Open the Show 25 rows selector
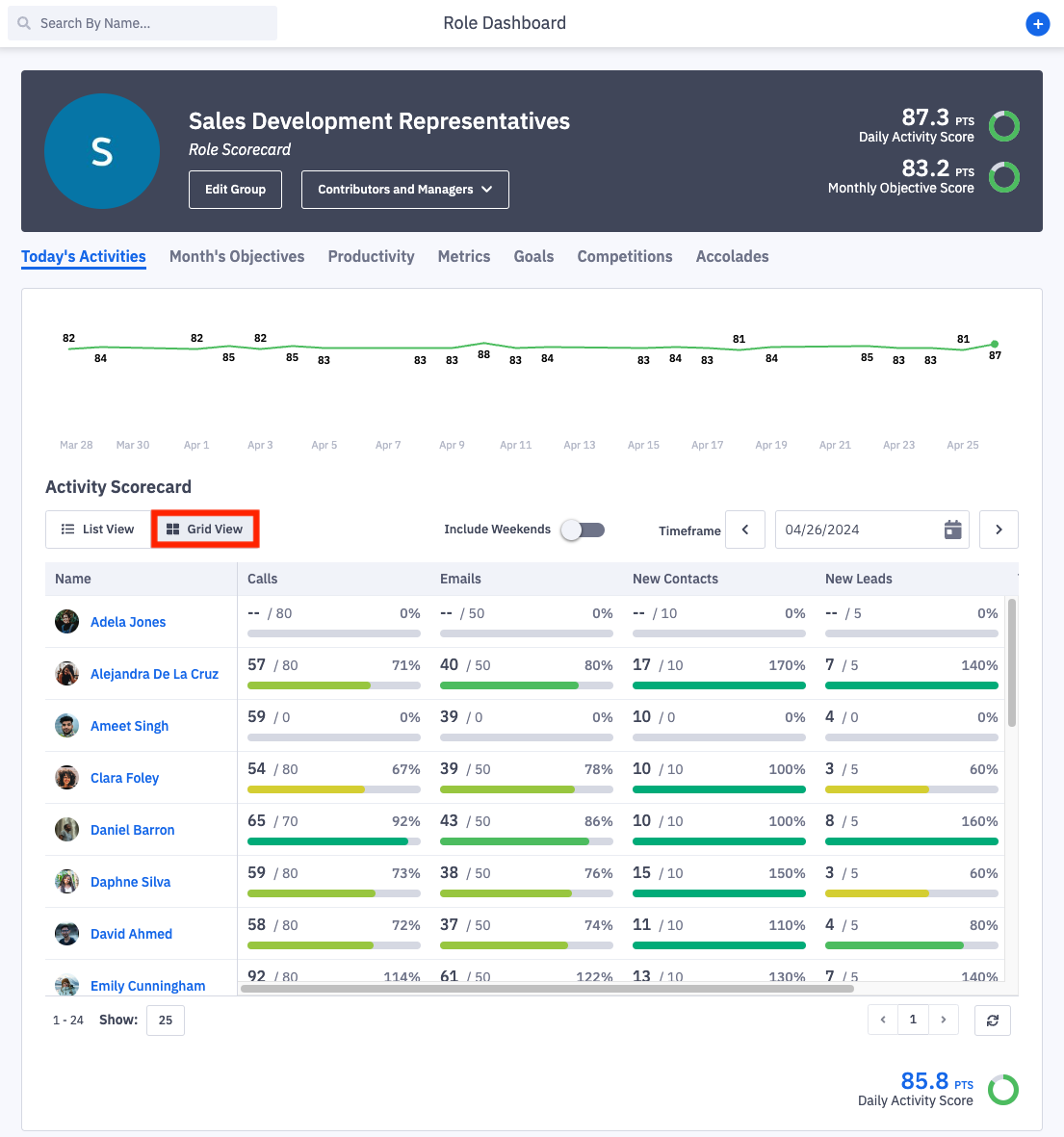Image resolution: width=1064 pixels, height=1137 pixels. pos(166,1021)
